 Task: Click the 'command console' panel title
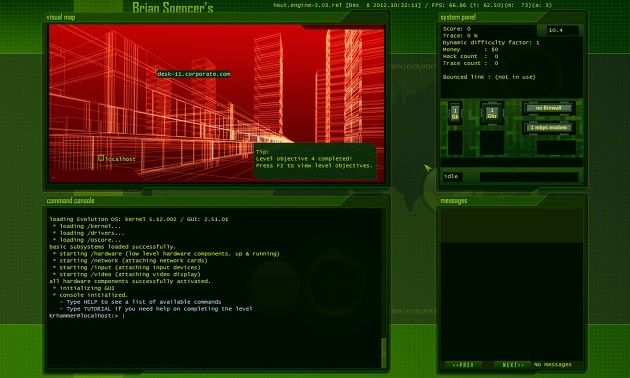click(x=70, y=200)
